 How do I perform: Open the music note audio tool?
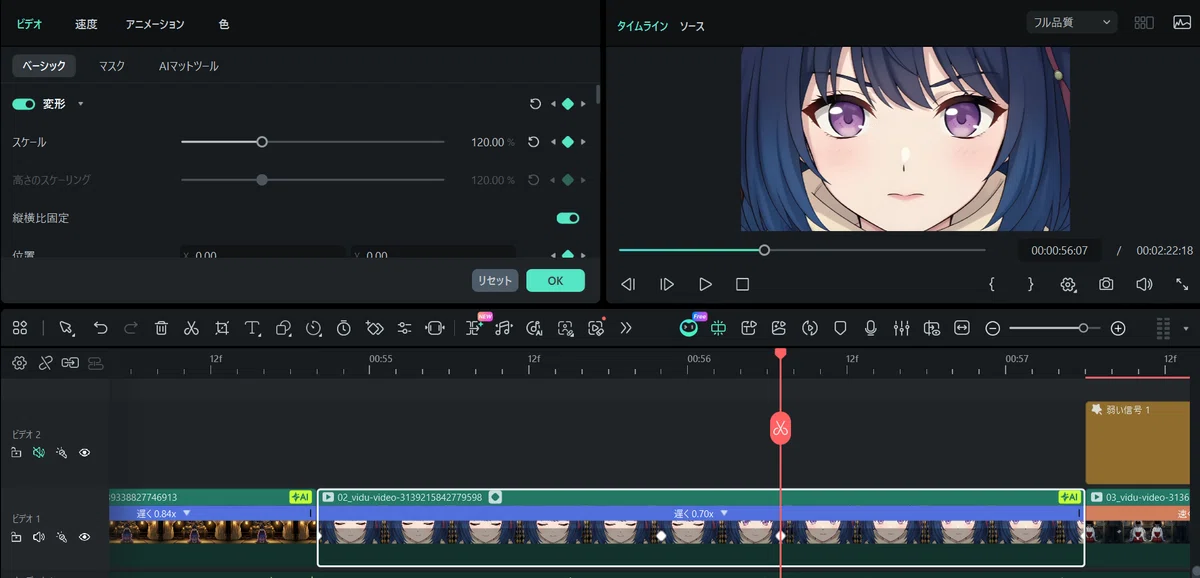point(504,327)
